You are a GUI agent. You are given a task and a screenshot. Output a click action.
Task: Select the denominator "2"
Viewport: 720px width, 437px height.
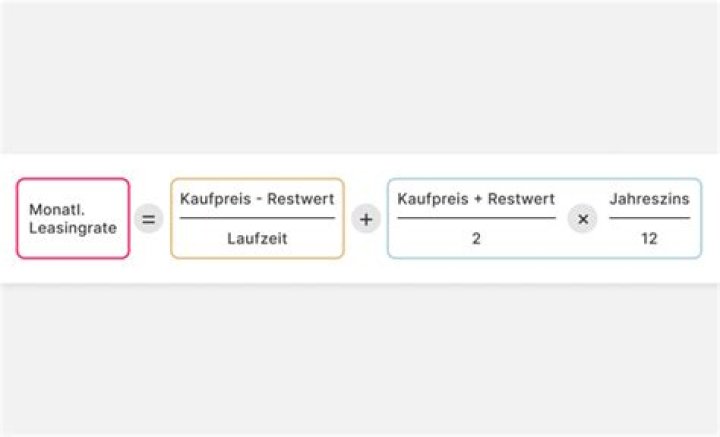point(476,239)
